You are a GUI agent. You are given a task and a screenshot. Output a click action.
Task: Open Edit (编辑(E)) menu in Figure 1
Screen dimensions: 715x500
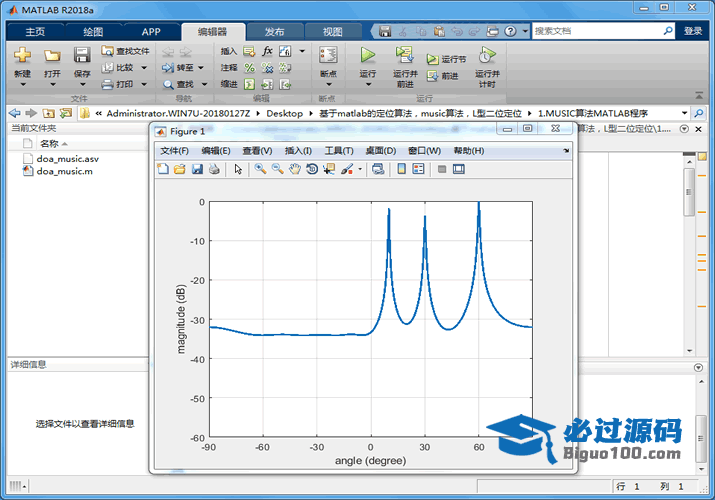(216, 151)
